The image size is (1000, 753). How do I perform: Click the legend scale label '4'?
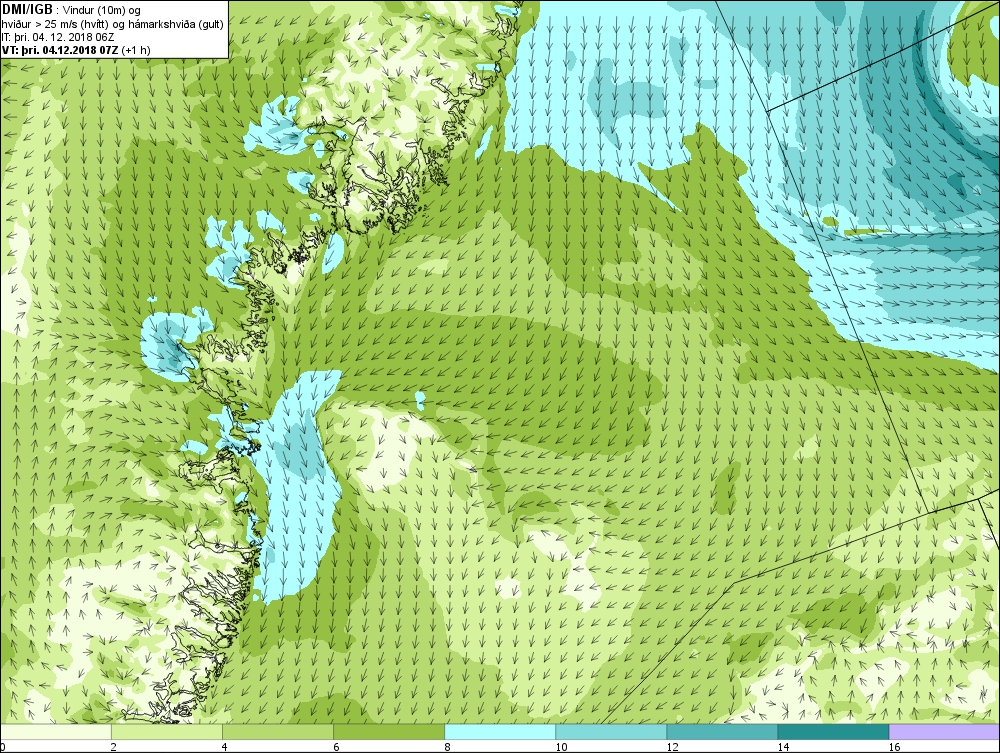(224, 747)
